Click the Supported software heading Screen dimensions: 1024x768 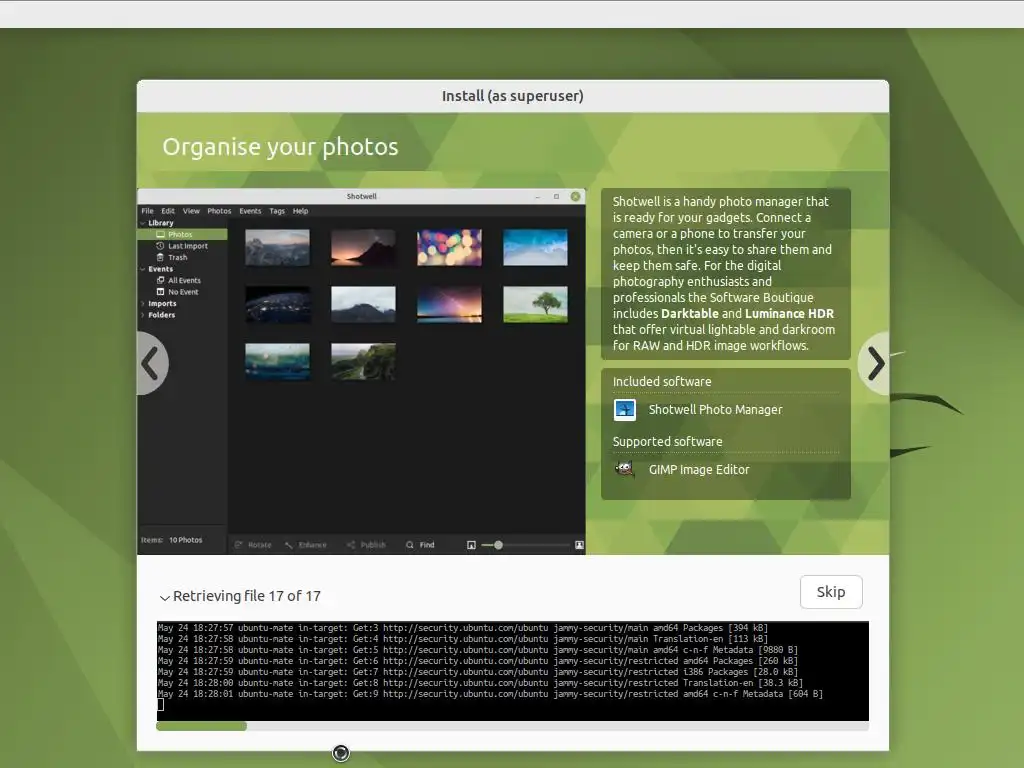pyautogui.click(x=667, y=441)
